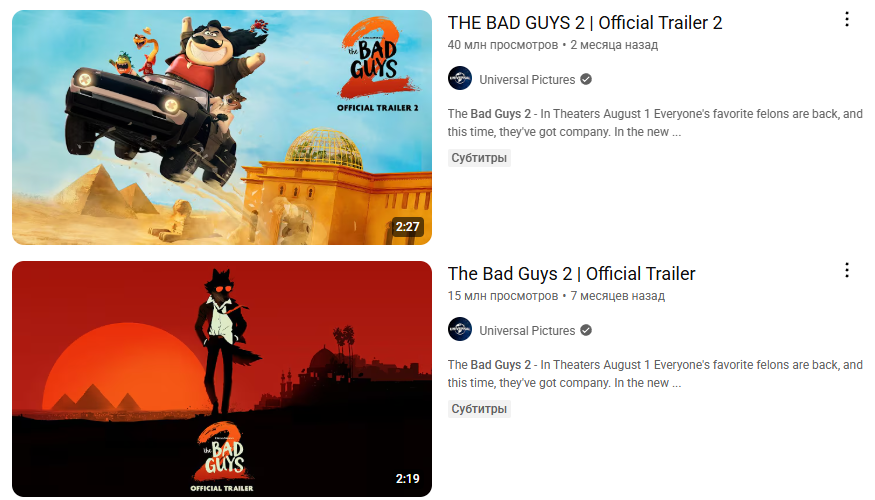The width and height of the screenshot is (875, 500).
Task: Click Universal Pictures avatar beside the first video
Action: click(x=460, y=79)
